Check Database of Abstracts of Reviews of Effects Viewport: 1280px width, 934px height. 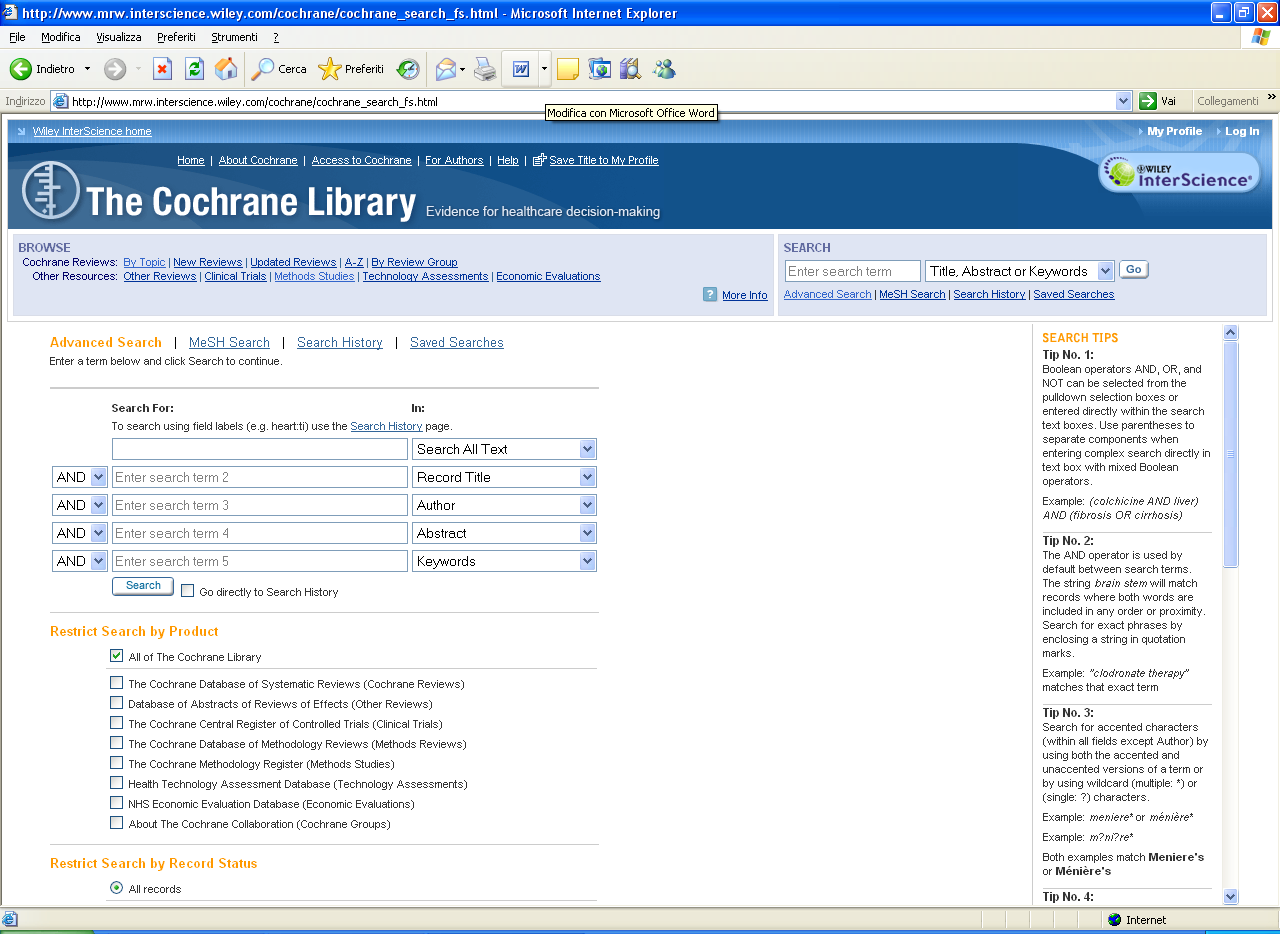pyautogui.click(x=117, y=703)
